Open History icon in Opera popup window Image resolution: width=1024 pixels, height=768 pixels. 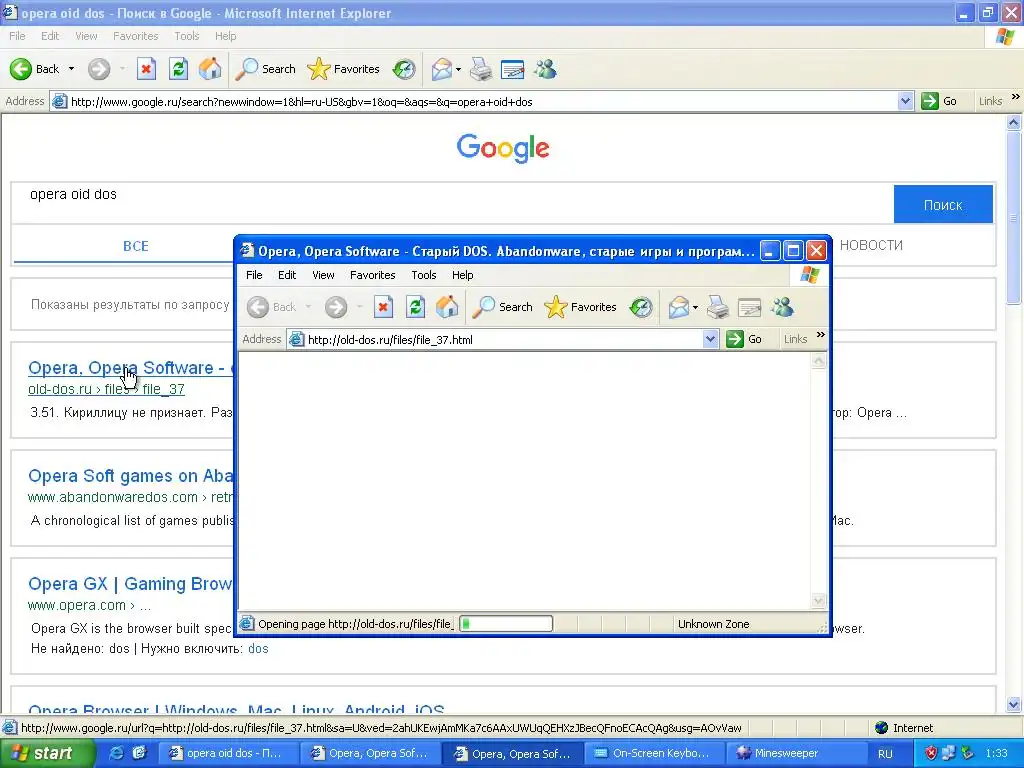click(641, 306)
